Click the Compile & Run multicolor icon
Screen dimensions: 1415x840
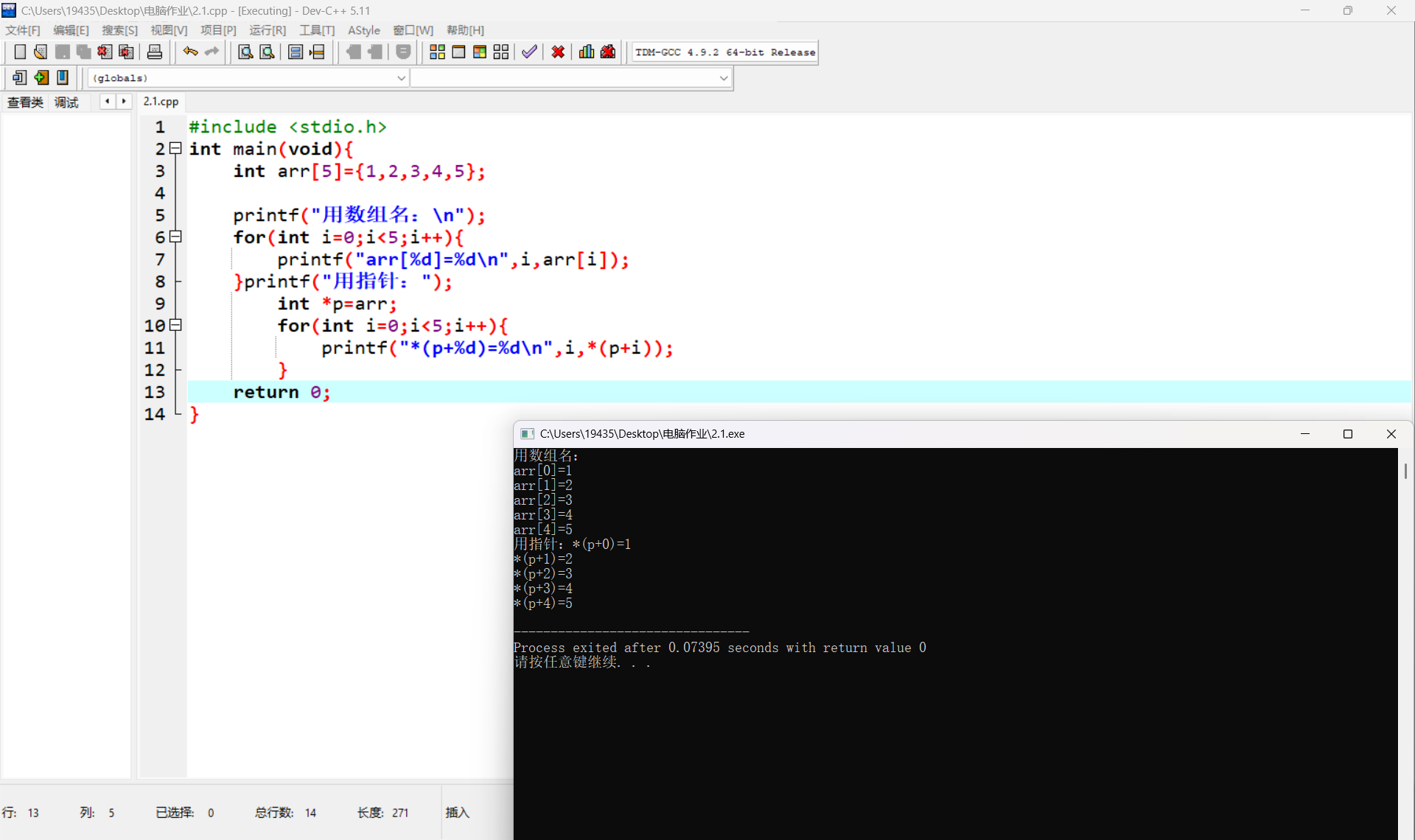point(480,52)
